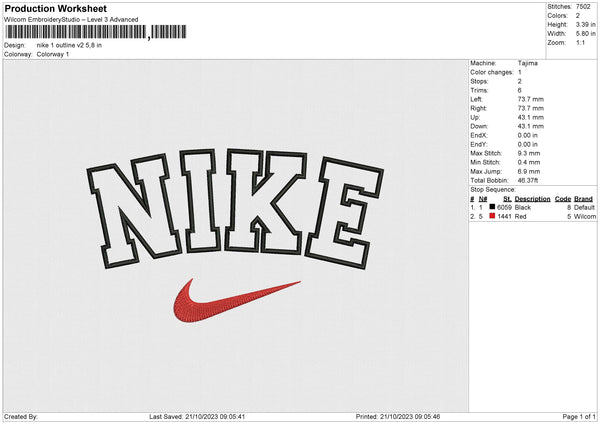Click the NIKE outline lettering in the preview

[235, 209]
